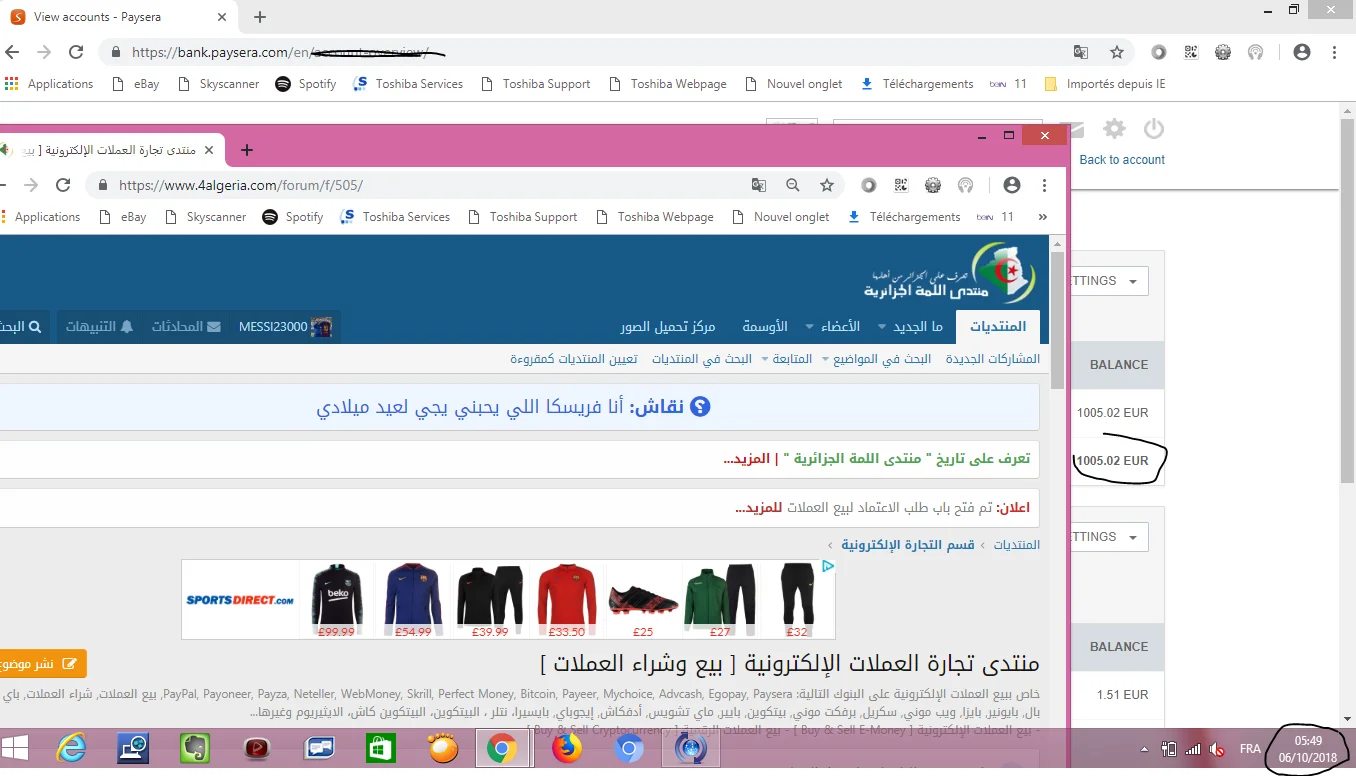Click the Paysera power logout icon

tap(1154, 129)
